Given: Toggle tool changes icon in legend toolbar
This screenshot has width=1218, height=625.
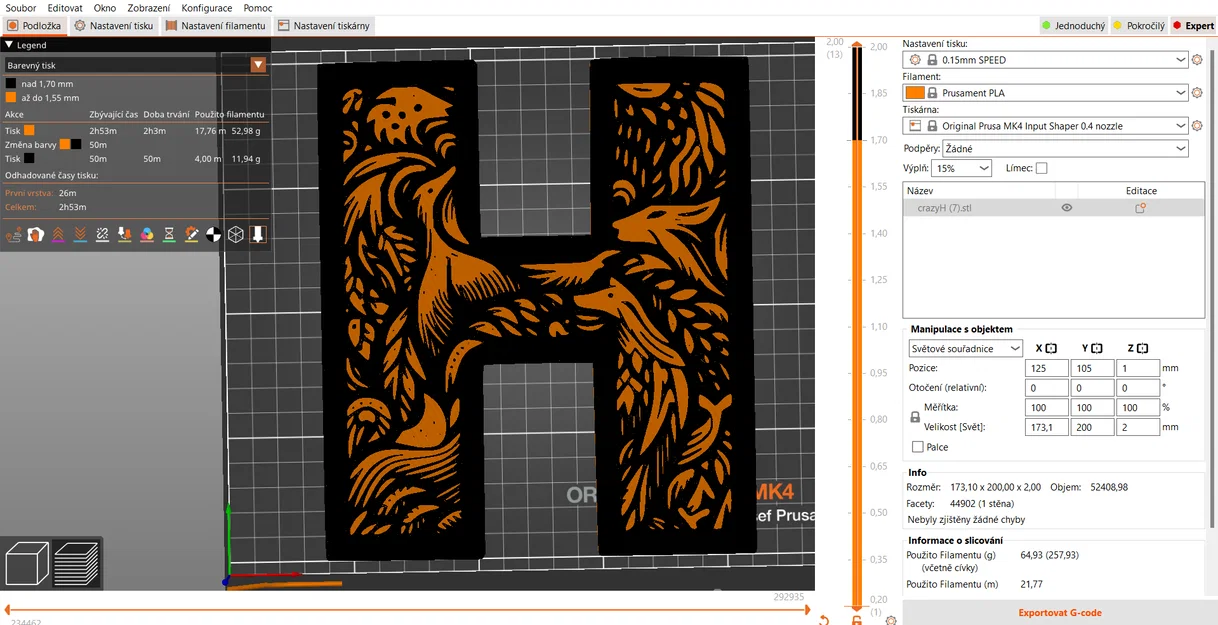Looking at the screenshot, I should point(125,234).
